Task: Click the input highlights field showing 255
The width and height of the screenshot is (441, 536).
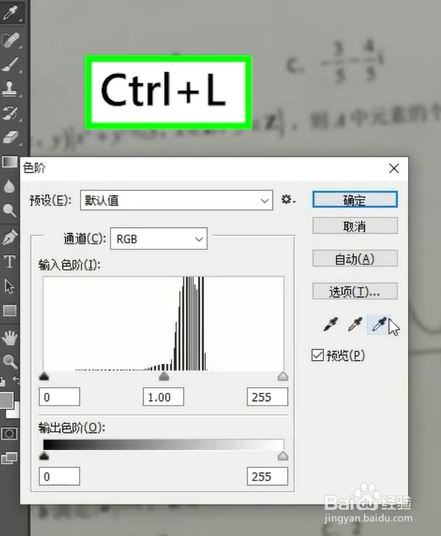Action: 267,397
